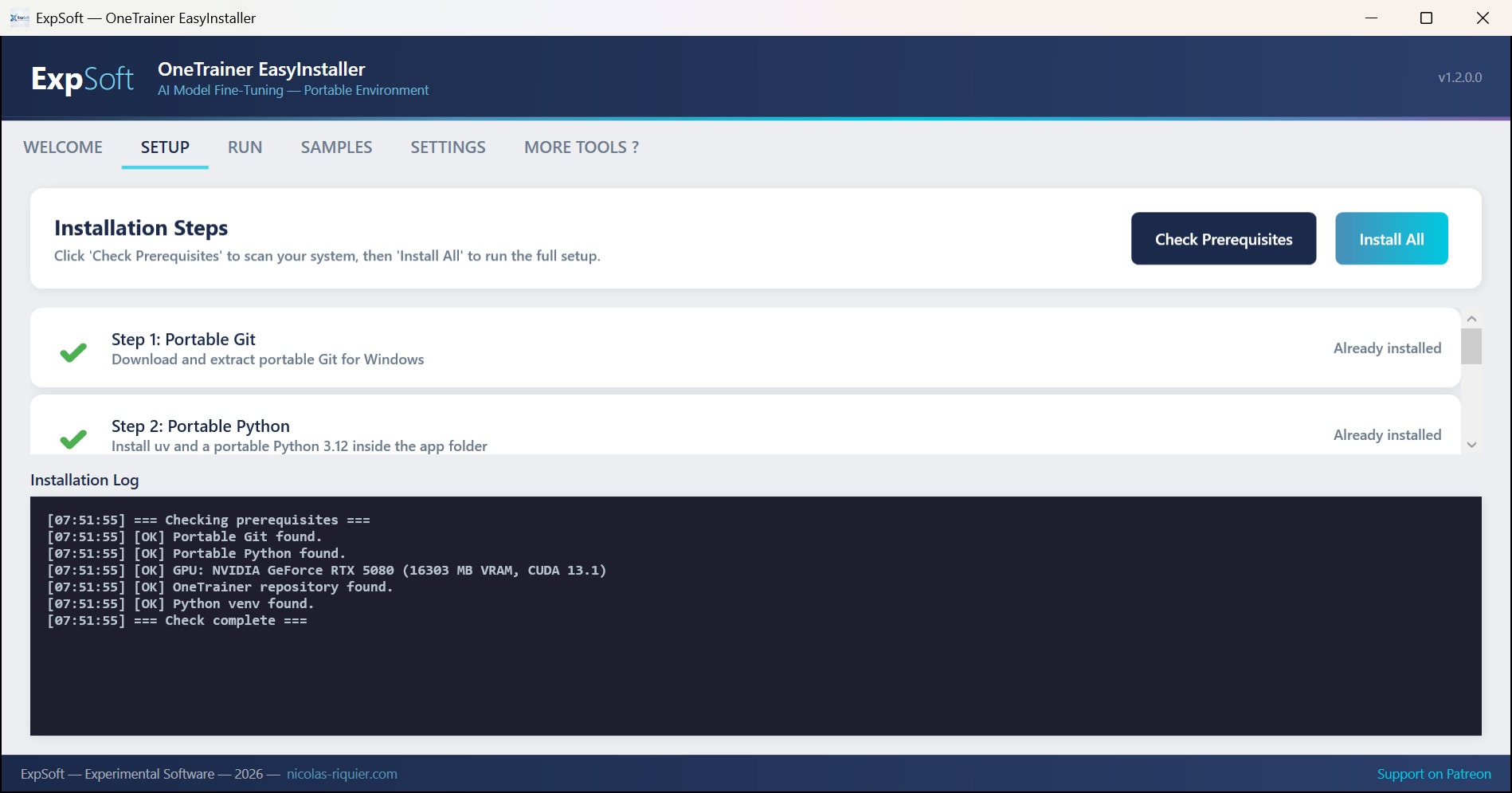This screenshot has width=1512, height=793.
Task: Open the WELCOME tab
Action: pyautogui.click(x=63, y=147)
